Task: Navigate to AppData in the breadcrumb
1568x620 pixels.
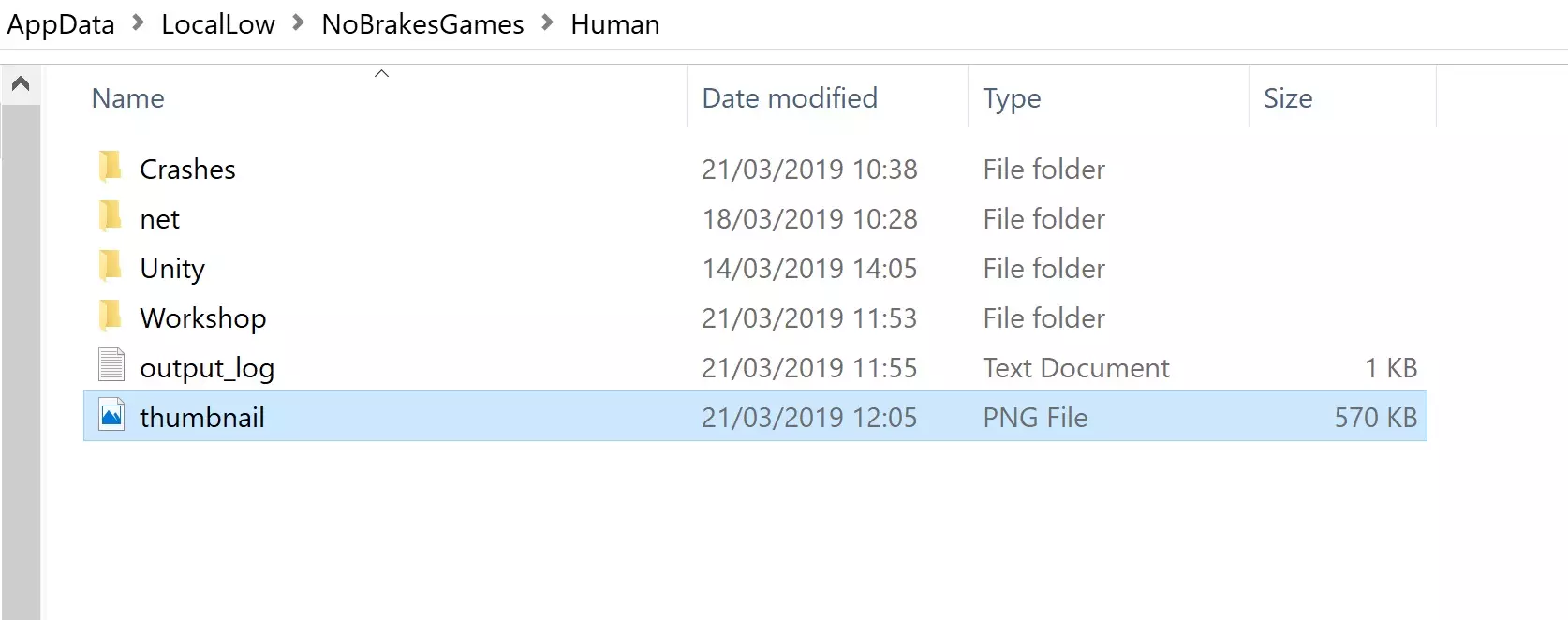Action: tap(61, 24)
